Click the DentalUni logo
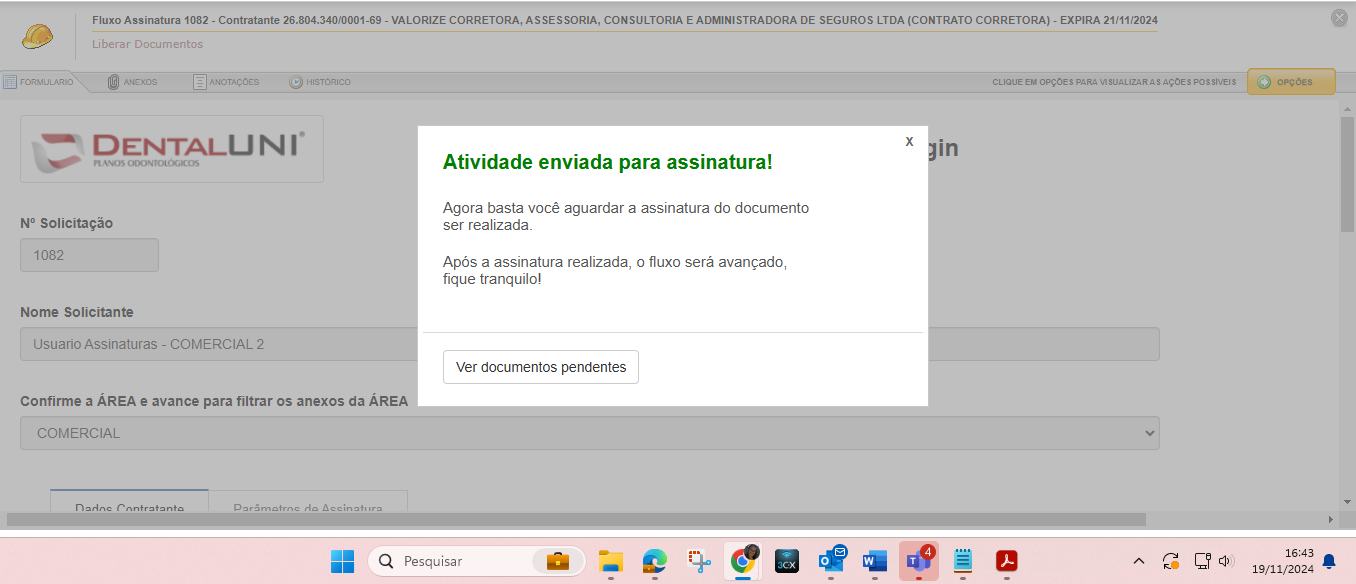This screenshot has height=584, width=1356. coord(172,149)
